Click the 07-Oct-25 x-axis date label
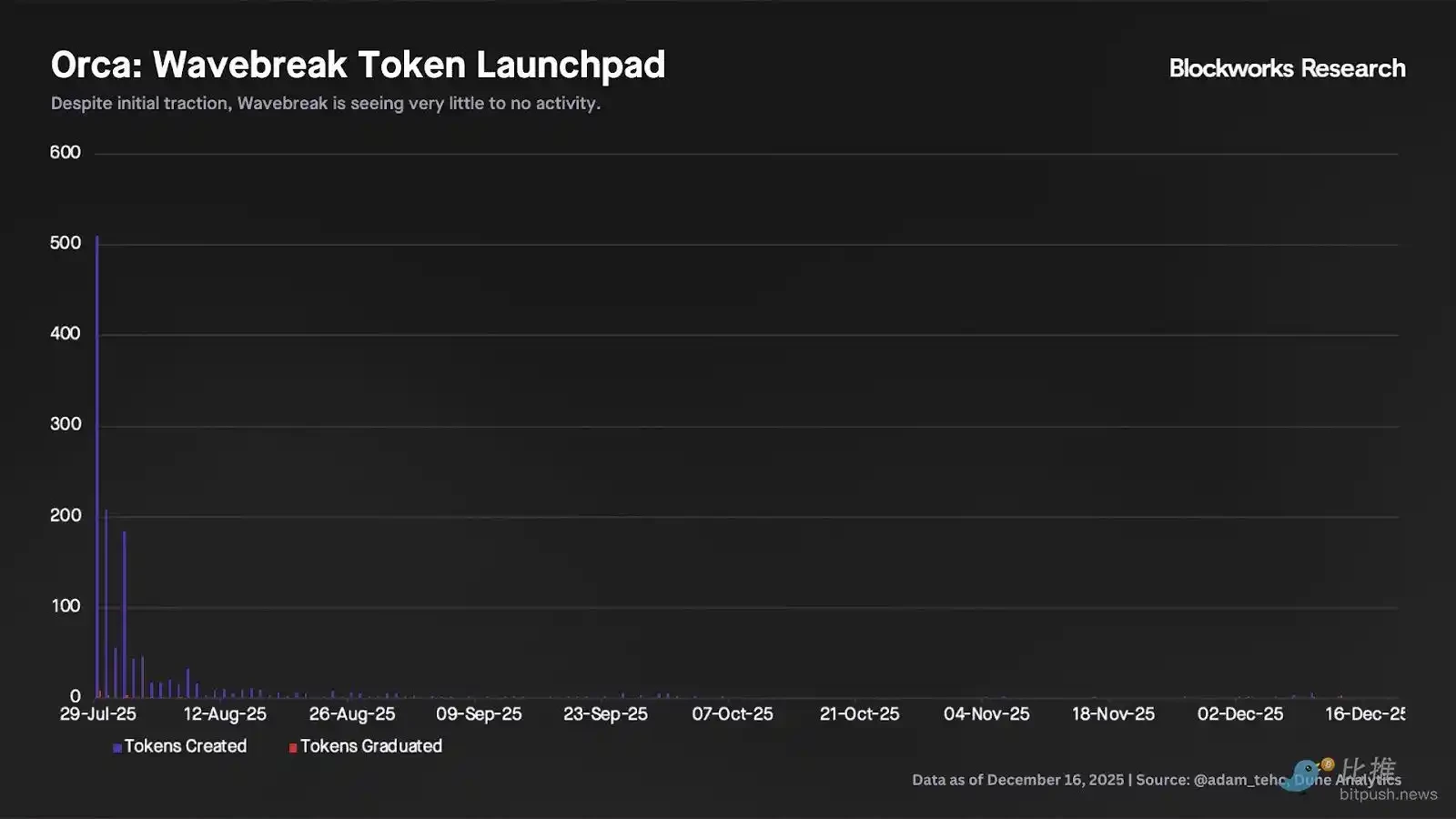This screenshot has width=1456, height=819. 733,714
